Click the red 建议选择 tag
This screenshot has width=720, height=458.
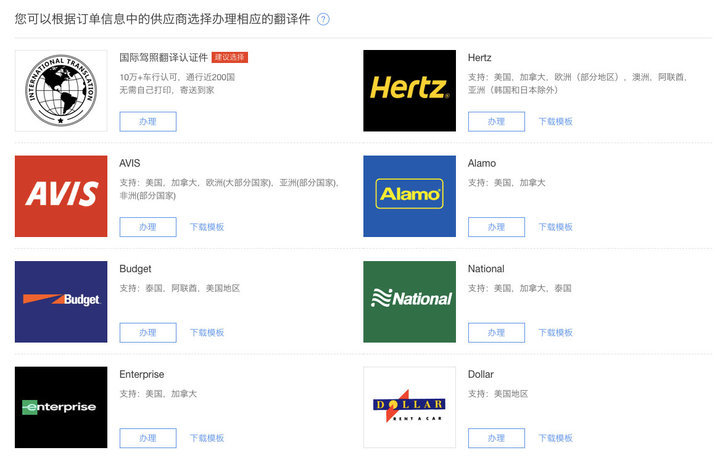point(230,57)
